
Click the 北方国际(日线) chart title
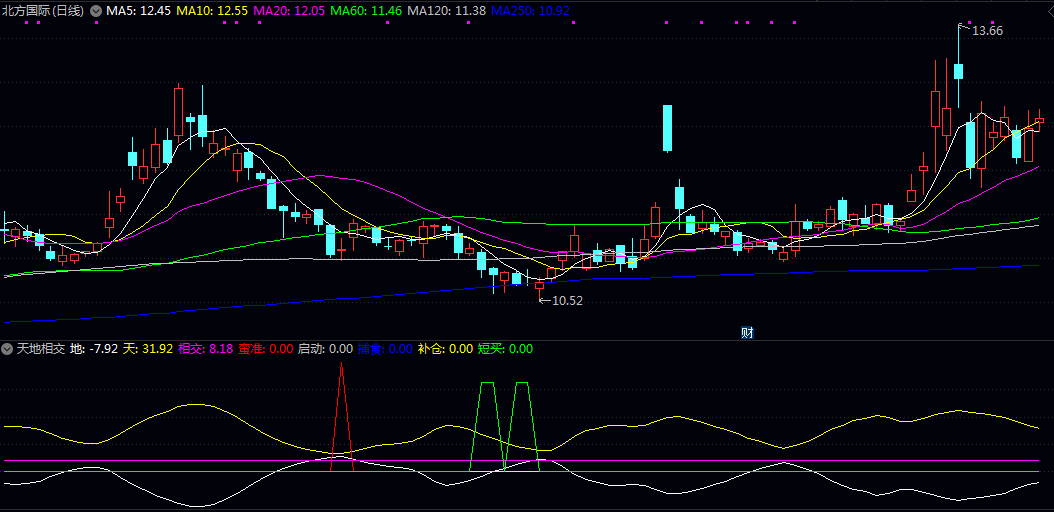[44, 10]
